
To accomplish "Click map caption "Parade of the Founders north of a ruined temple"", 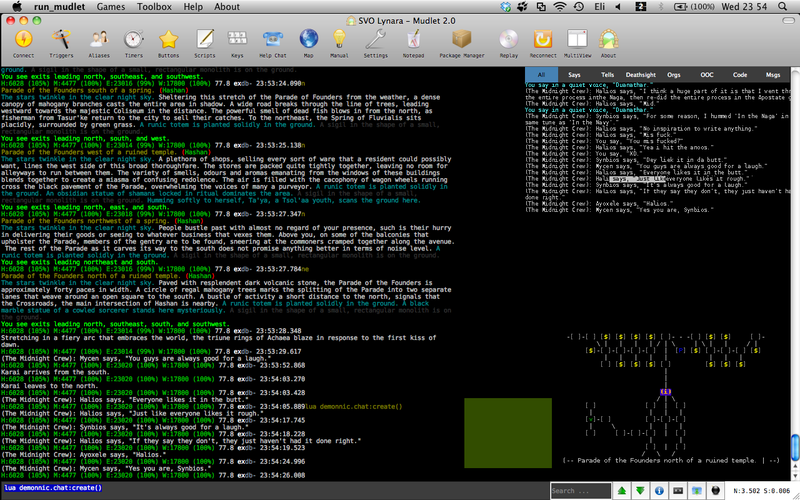I will point(667,460).
